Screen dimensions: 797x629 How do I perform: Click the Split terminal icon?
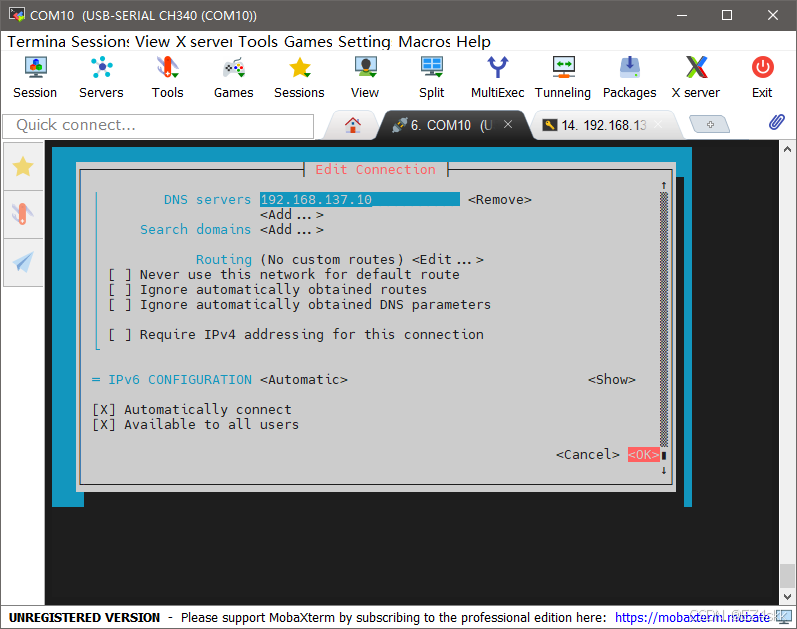click(x=432, y=77)
